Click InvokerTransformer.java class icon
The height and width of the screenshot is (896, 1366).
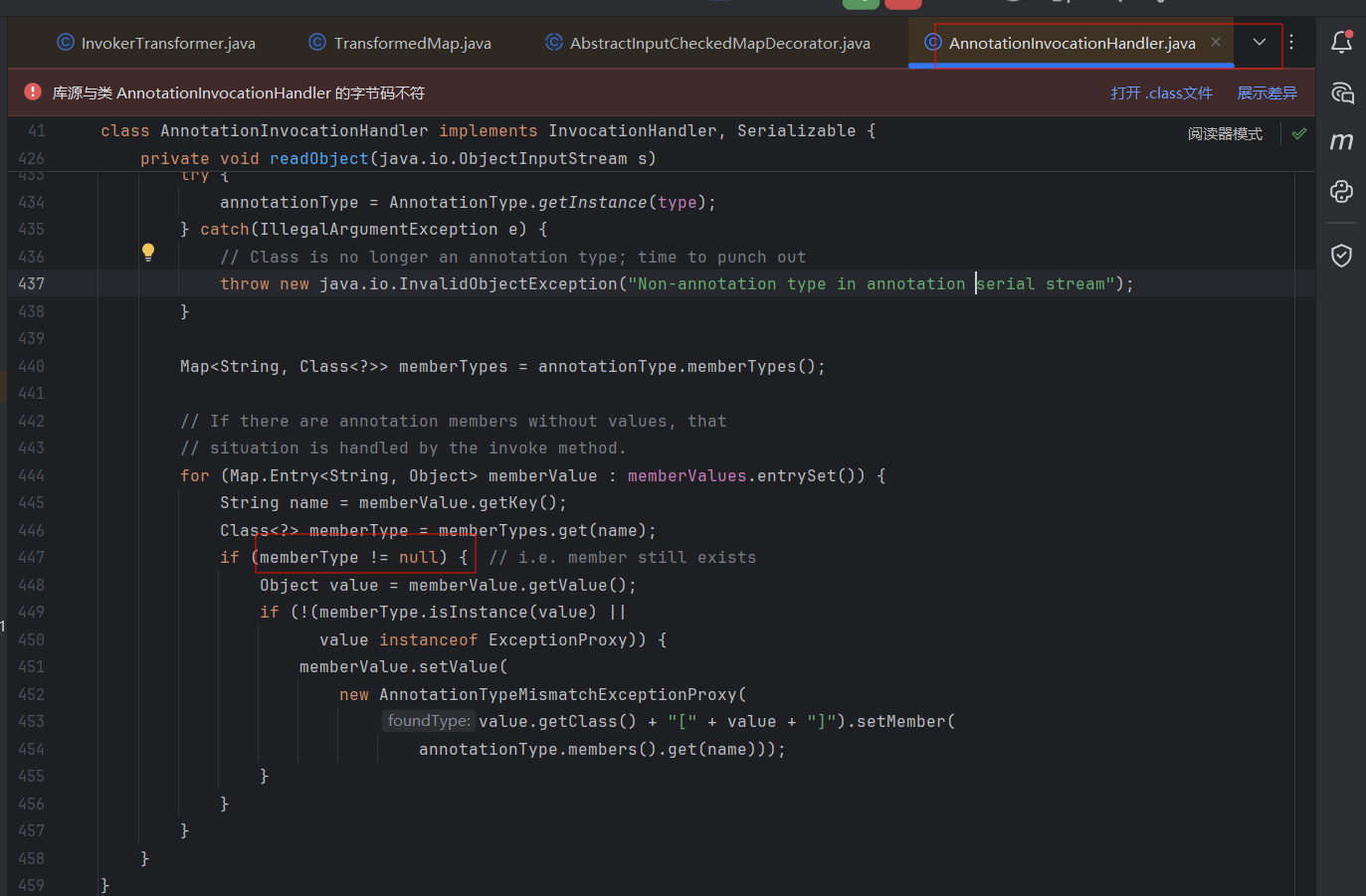click(x=66, y=42)
